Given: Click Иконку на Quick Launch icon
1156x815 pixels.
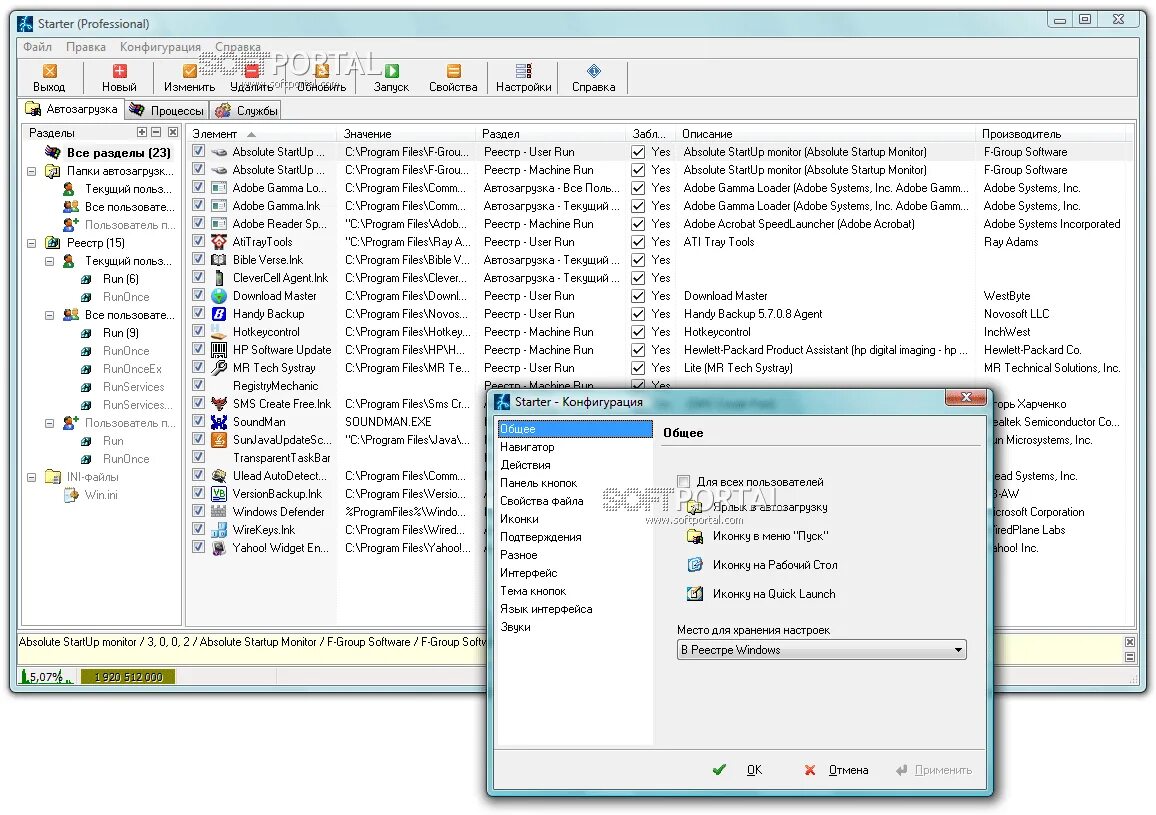Looking at the screenshot, I should (694, 594).
